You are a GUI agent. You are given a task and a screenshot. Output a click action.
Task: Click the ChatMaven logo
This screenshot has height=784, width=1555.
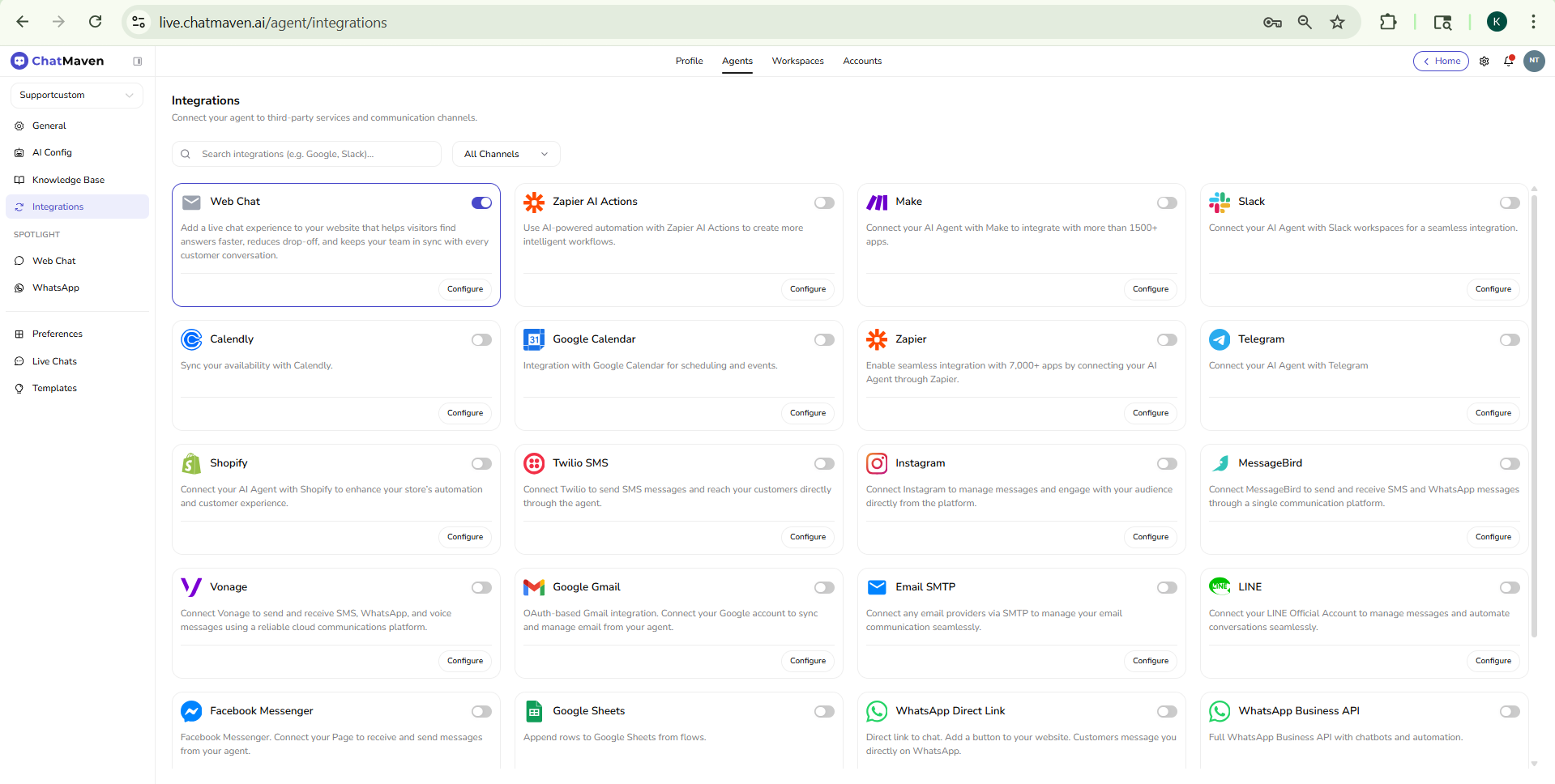pyautogui.click(x=57, y=61)
